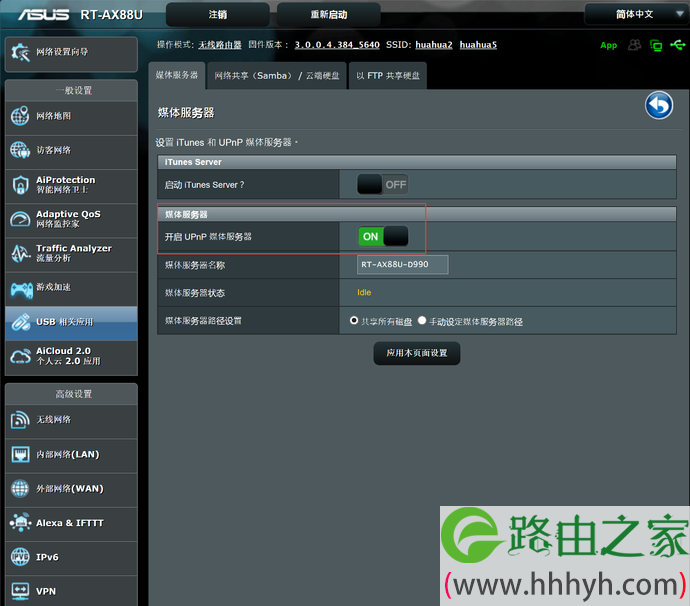Open the guest users icon in header

pos(634,44)
